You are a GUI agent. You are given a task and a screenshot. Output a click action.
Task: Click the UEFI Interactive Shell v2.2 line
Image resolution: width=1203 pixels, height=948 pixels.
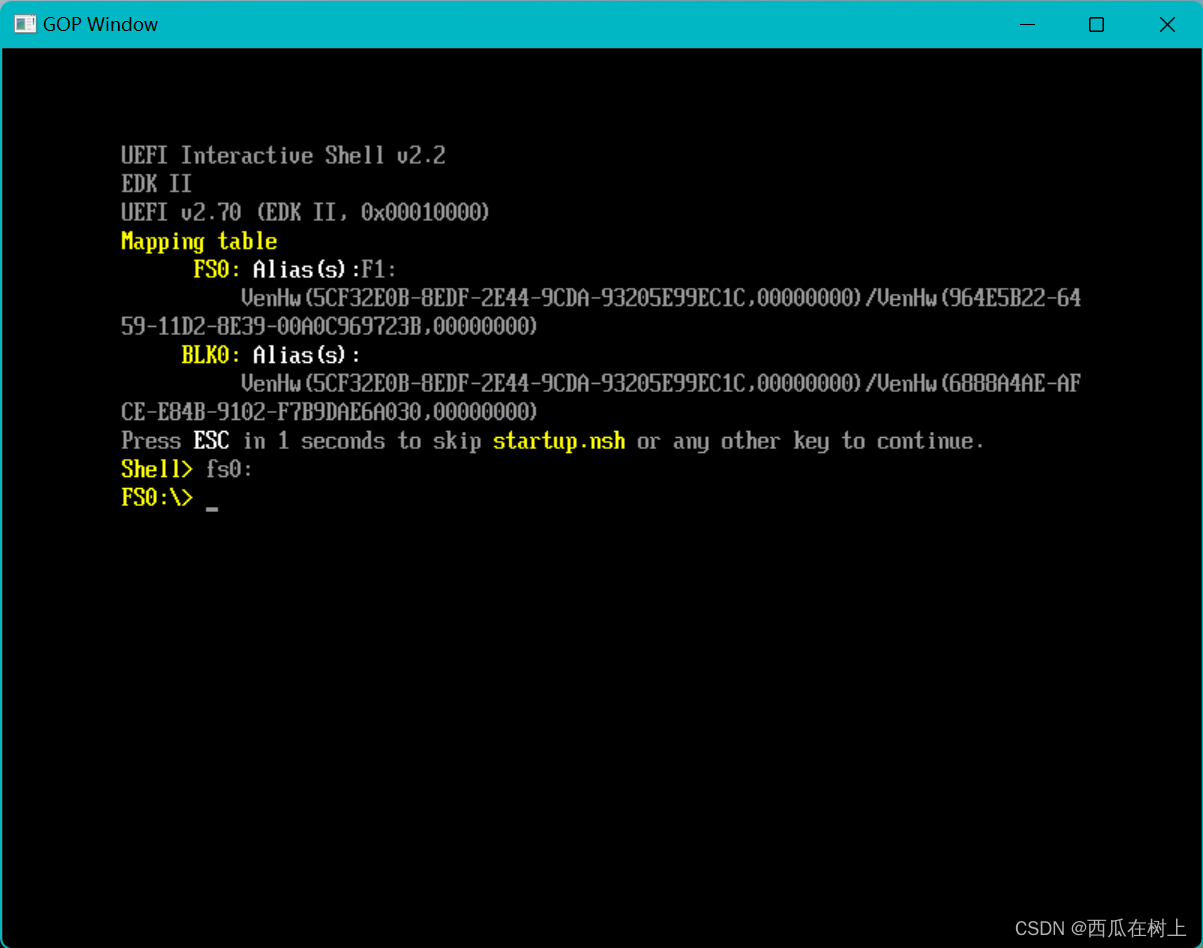[283, 155]
